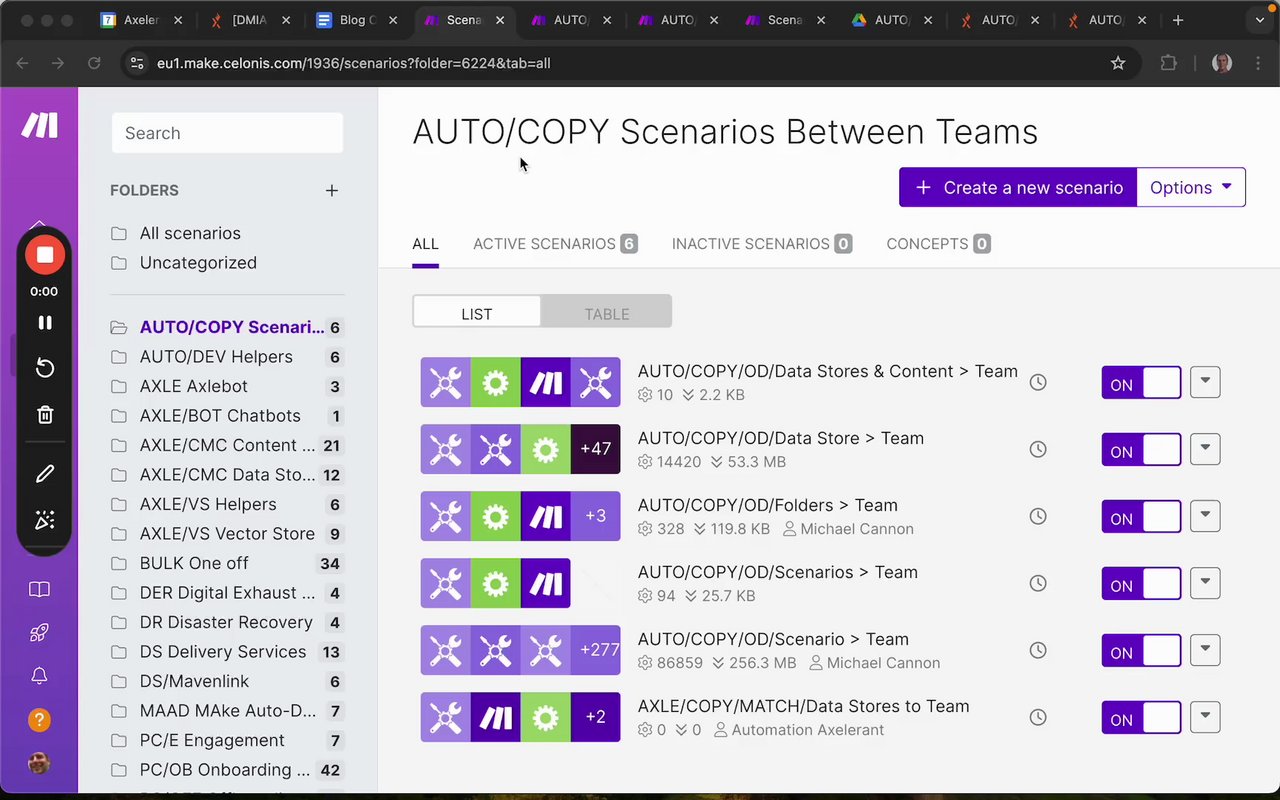Image resolution: width=1280 pixels, height=800 pixels.
Task: Show schedule clock for AUTO/COPY/OD/Folders > Team
Action: tap(1038, 516)
